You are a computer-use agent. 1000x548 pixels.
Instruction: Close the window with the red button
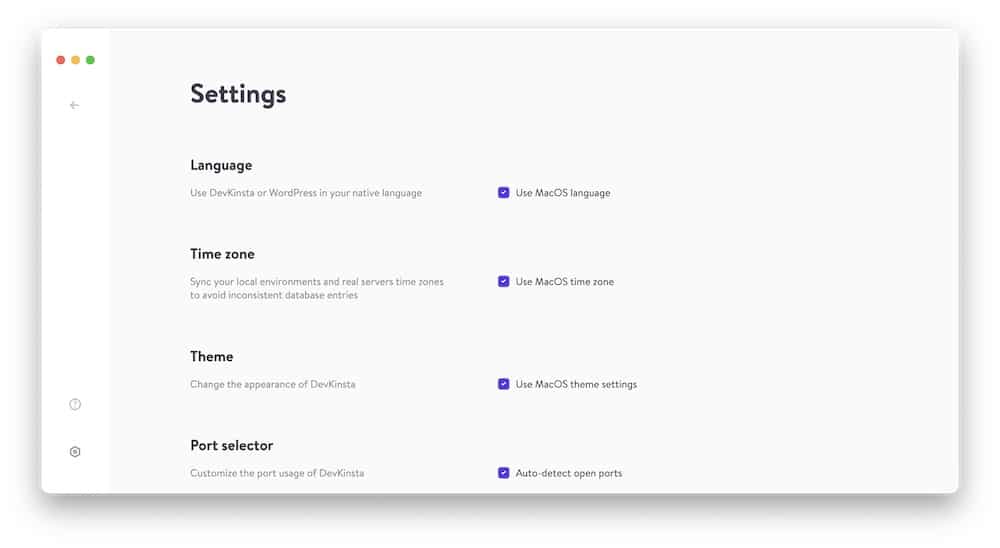tap(61, 60)
